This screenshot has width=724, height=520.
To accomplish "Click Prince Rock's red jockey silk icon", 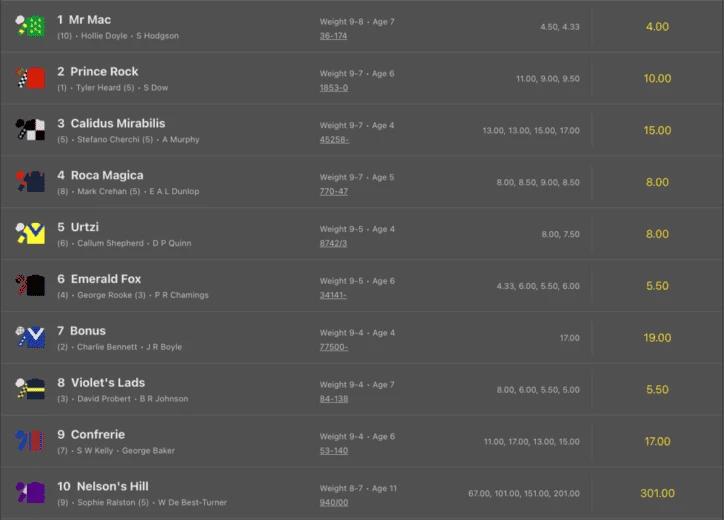I will point(30,78).
